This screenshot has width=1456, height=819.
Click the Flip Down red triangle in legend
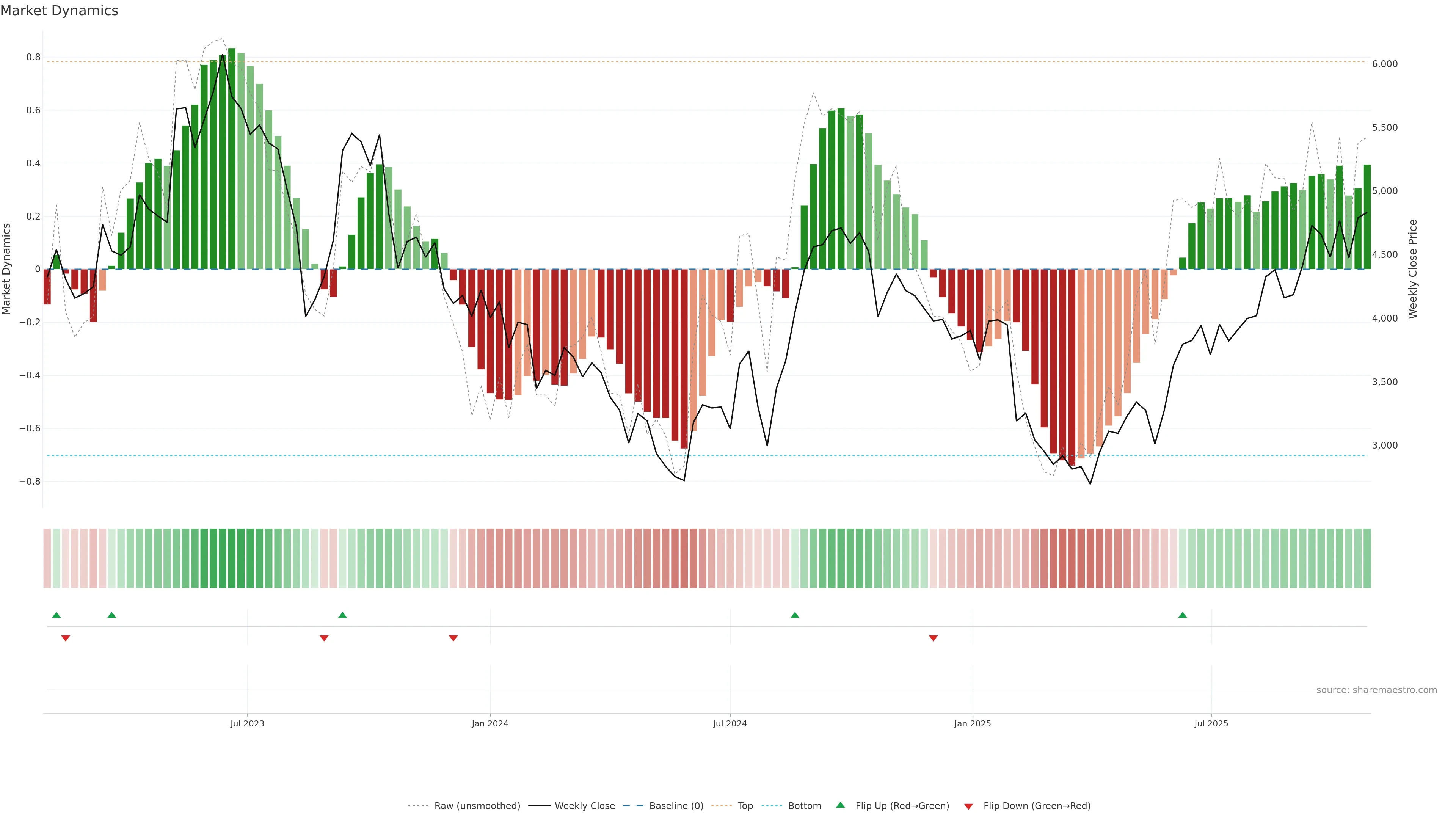pyautogui.click(x=968, y=806)
